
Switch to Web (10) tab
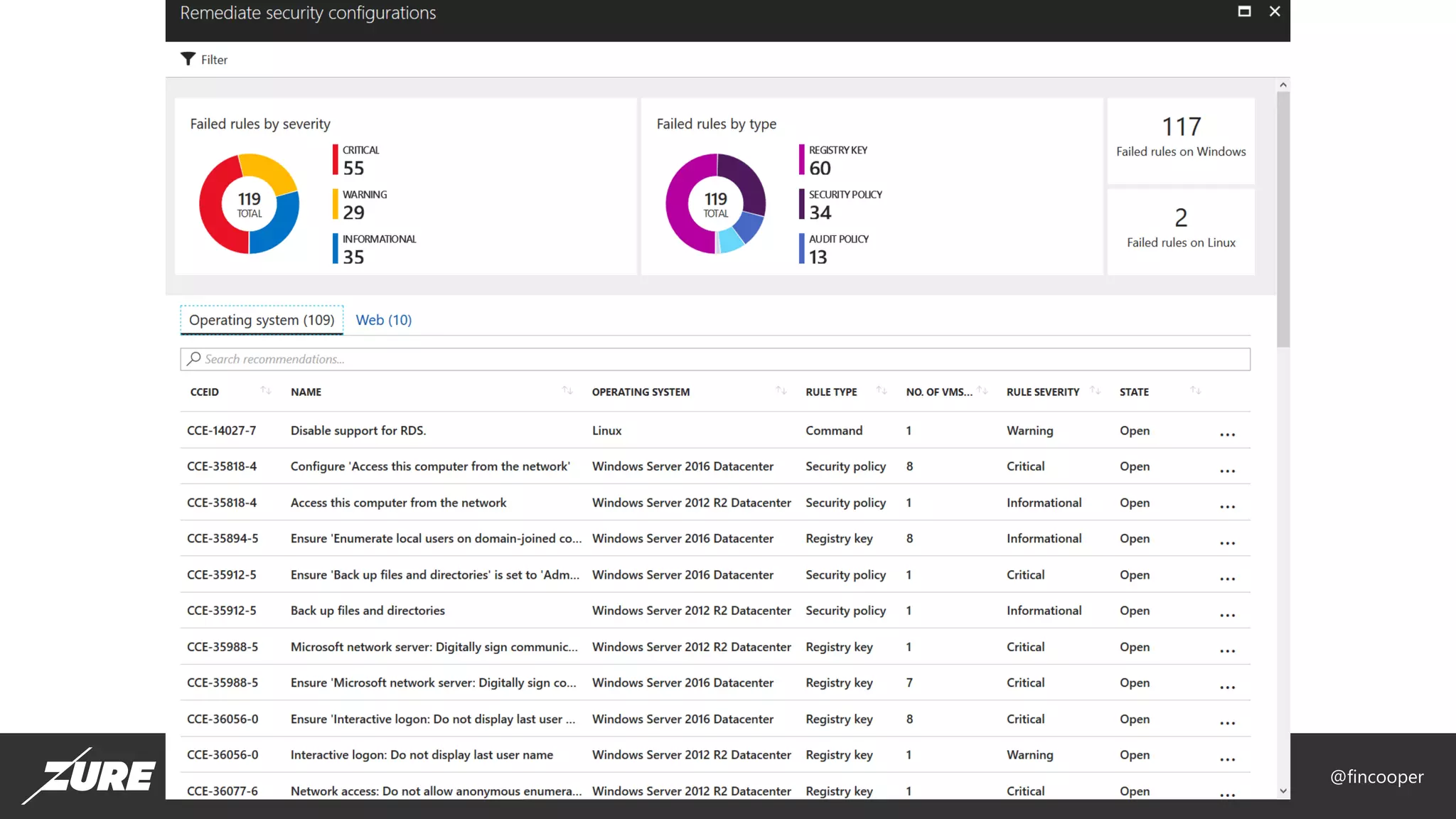tap(383, 320)
